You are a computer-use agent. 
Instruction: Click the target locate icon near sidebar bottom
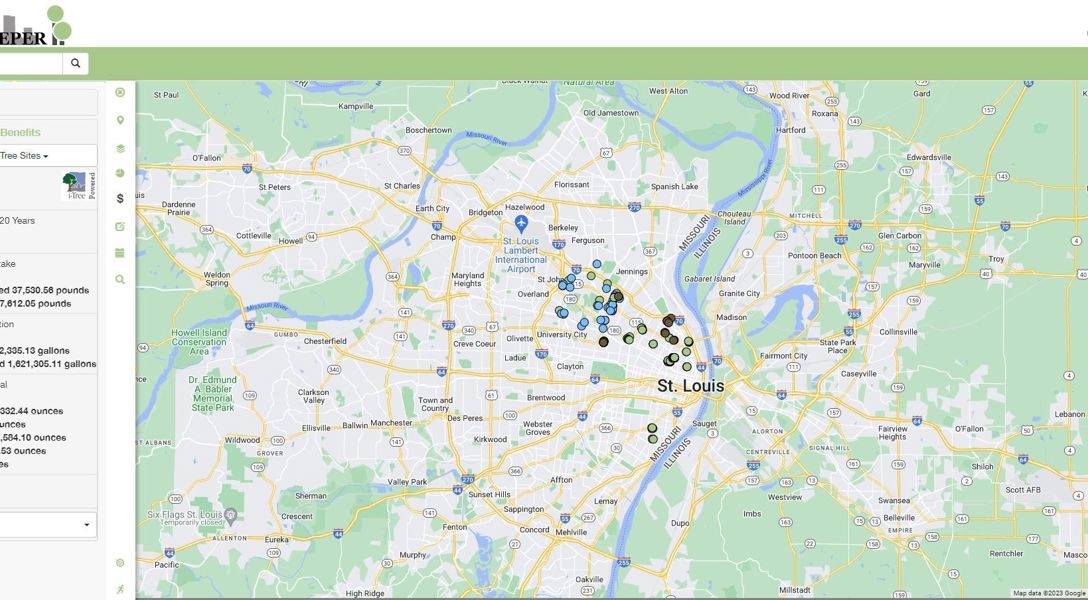(x=120, y=563)
